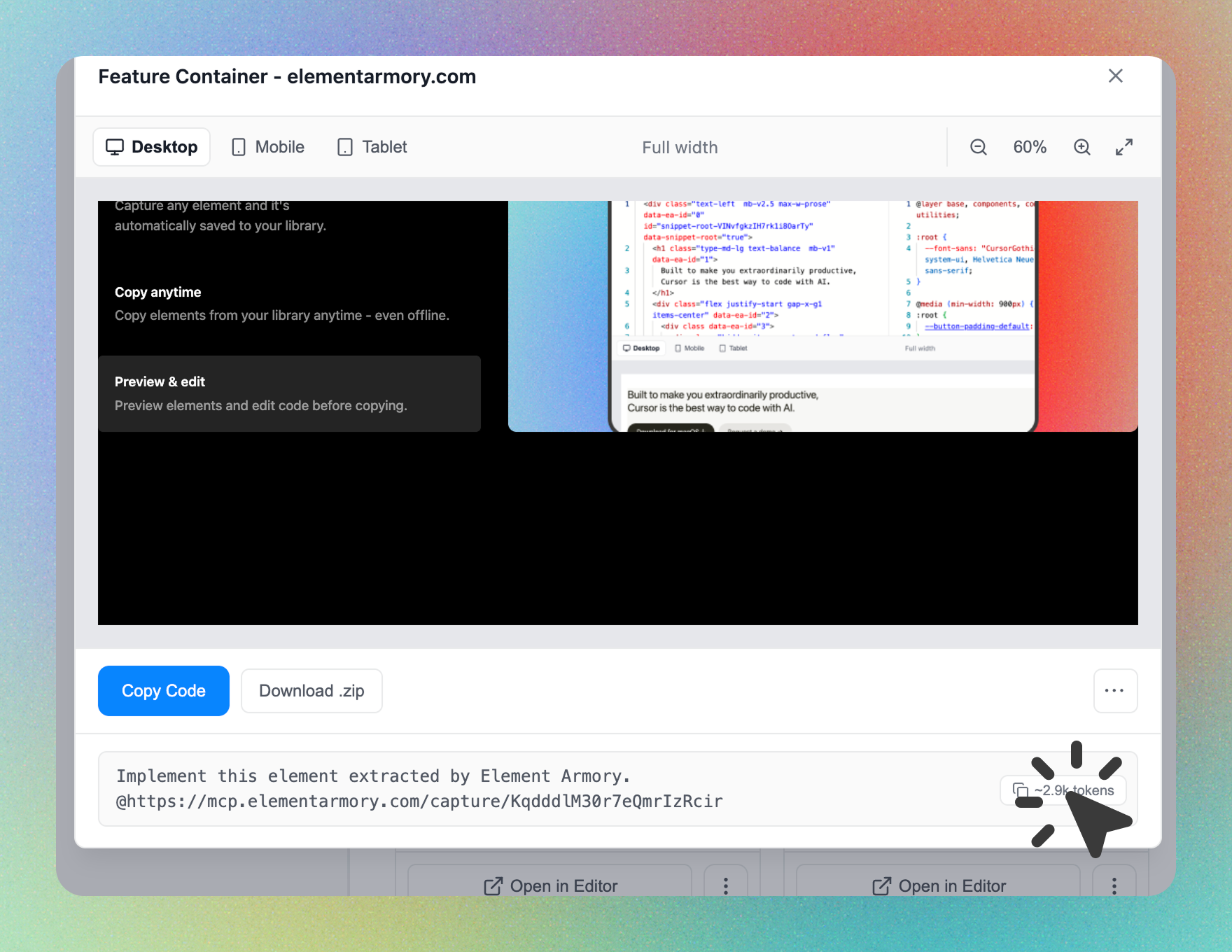Image resolution: width=1232 pixels, height=952 pixels.
Task: Open left card's vertical three-dot menu
Action: (726, 885)
